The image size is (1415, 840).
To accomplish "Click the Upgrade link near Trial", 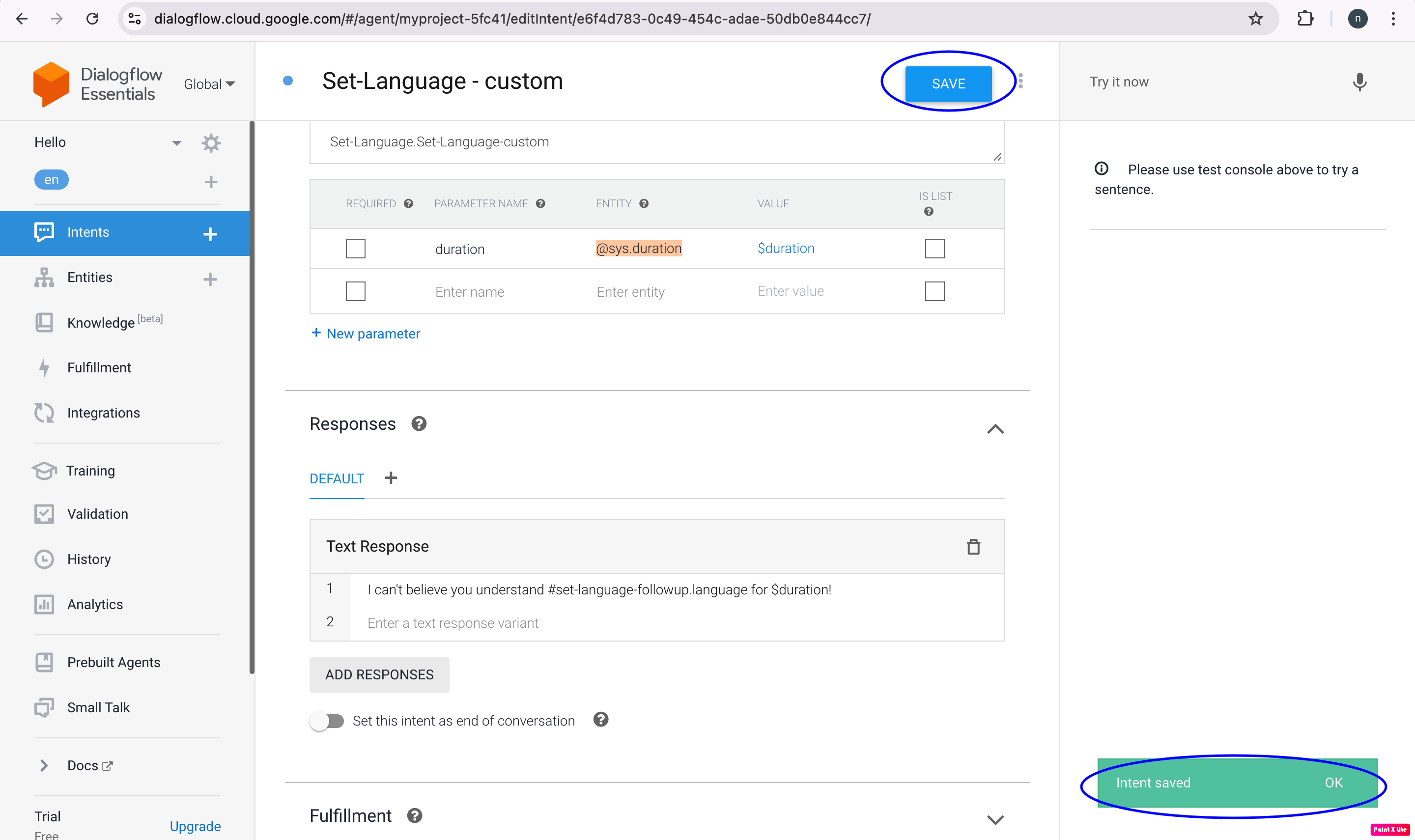I will (x=195, y=826).
